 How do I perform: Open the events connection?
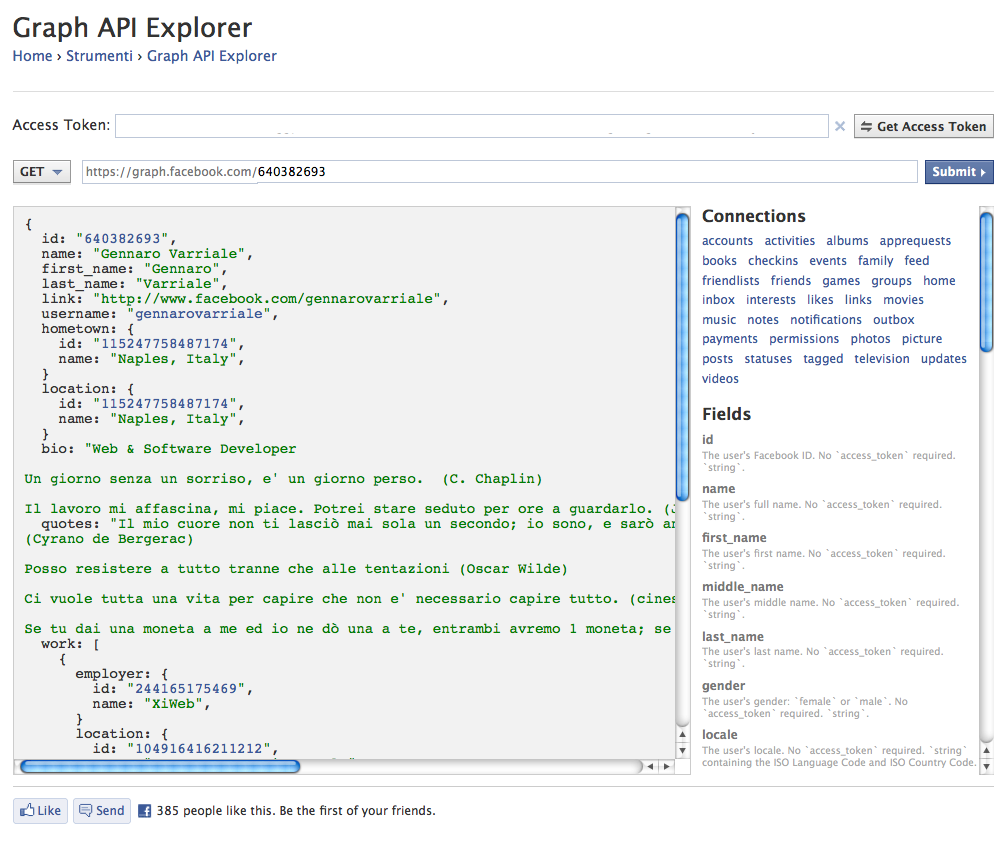coord(828,261)
